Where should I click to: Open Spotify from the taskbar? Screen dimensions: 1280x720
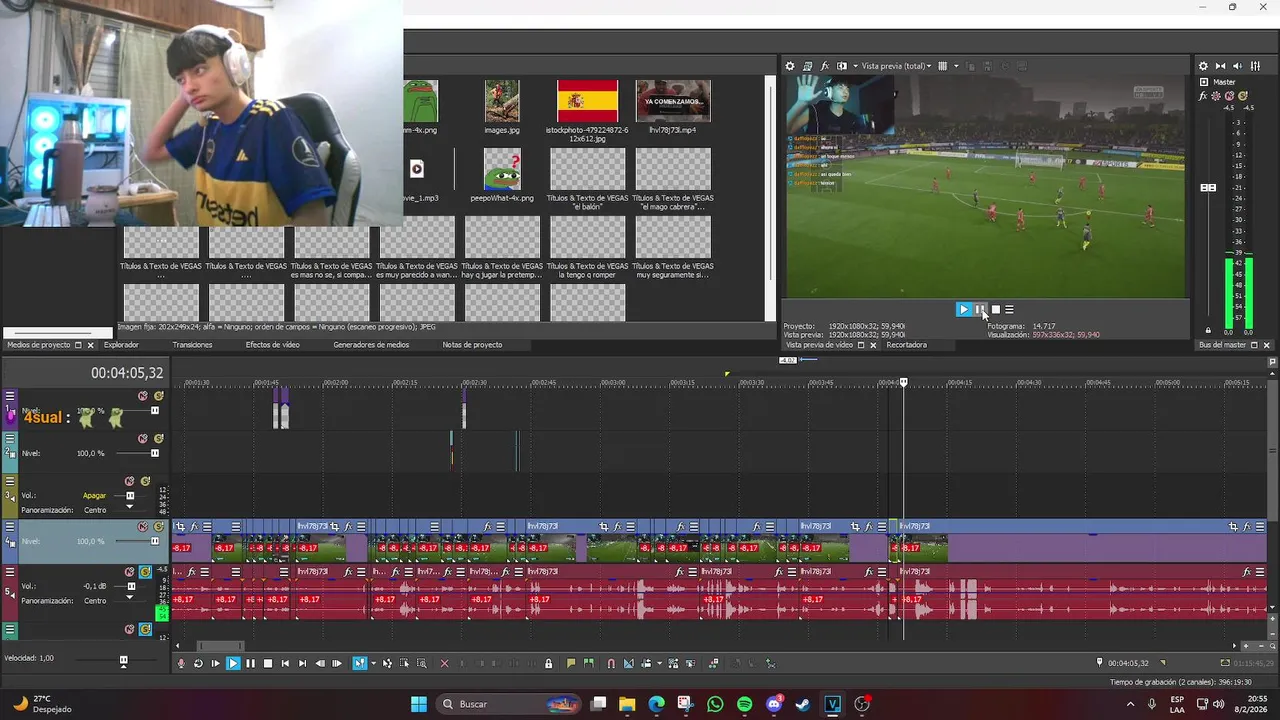click(744, 704)
